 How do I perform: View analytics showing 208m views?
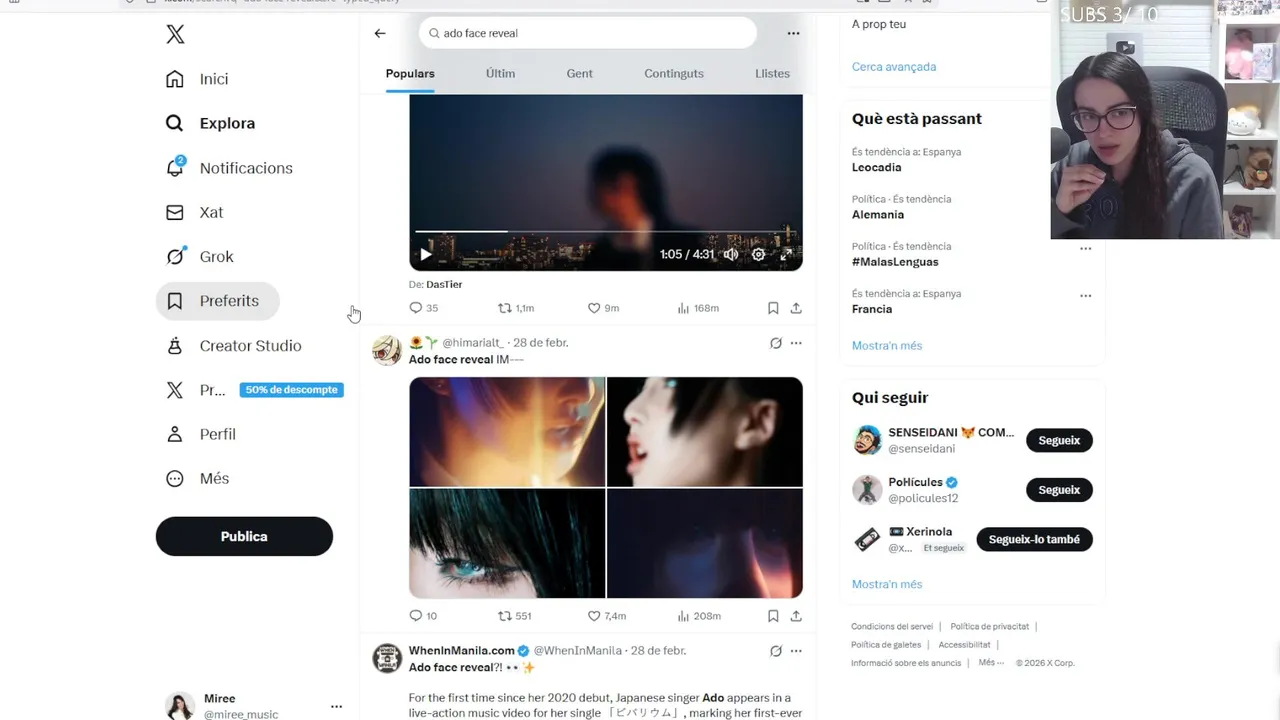pyautogui.click(x=698, y=616)
